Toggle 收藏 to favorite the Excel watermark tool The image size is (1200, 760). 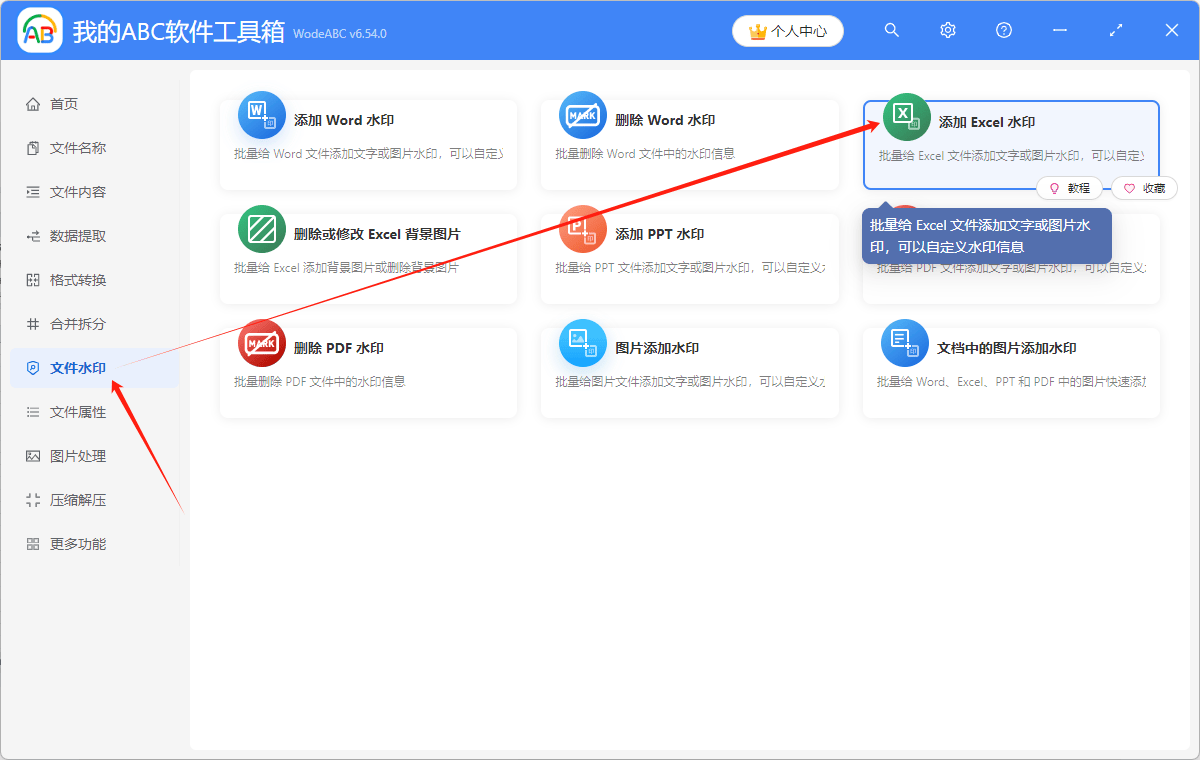click(1144, 188)
